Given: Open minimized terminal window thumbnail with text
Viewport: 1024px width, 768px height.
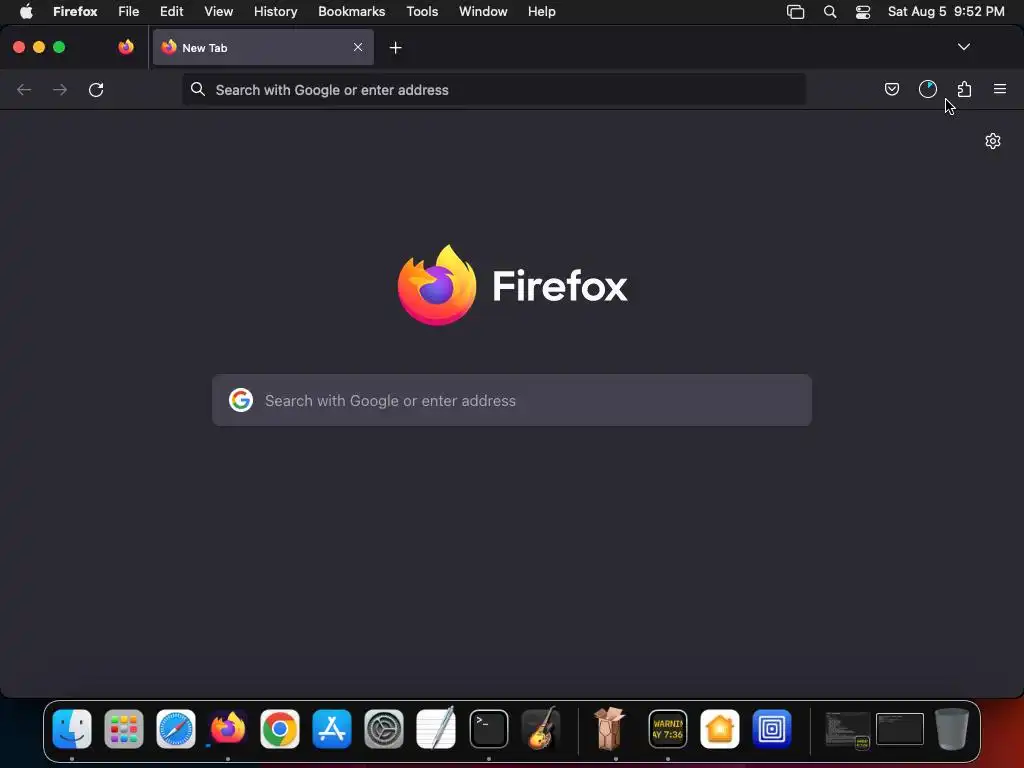Looking at the screenshot, I should tap(847, 729).
